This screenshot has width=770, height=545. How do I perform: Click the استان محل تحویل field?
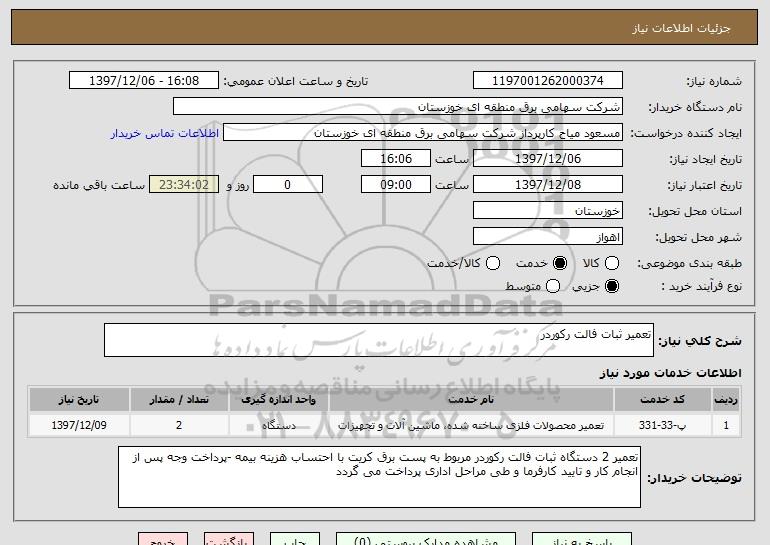click(x=547, y=211)
